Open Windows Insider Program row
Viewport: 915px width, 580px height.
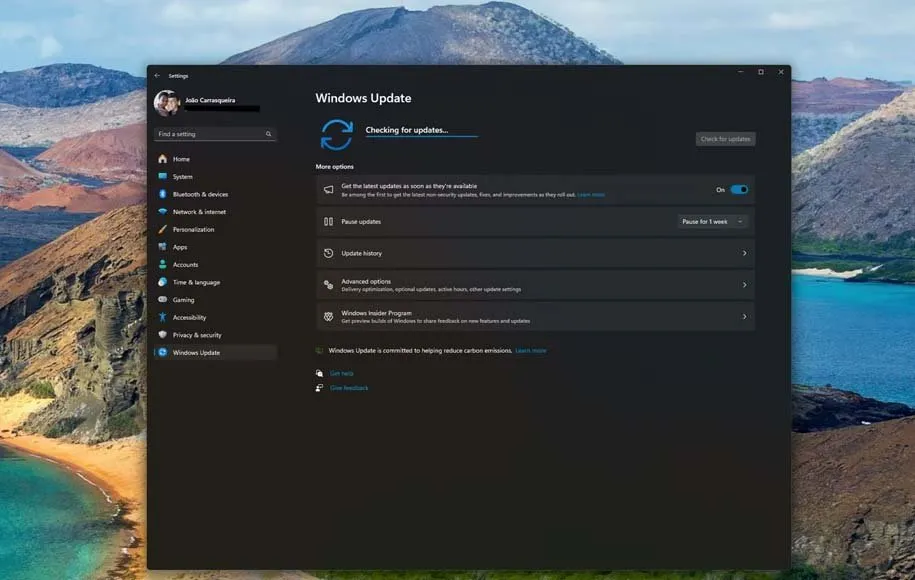pos(535,317)
